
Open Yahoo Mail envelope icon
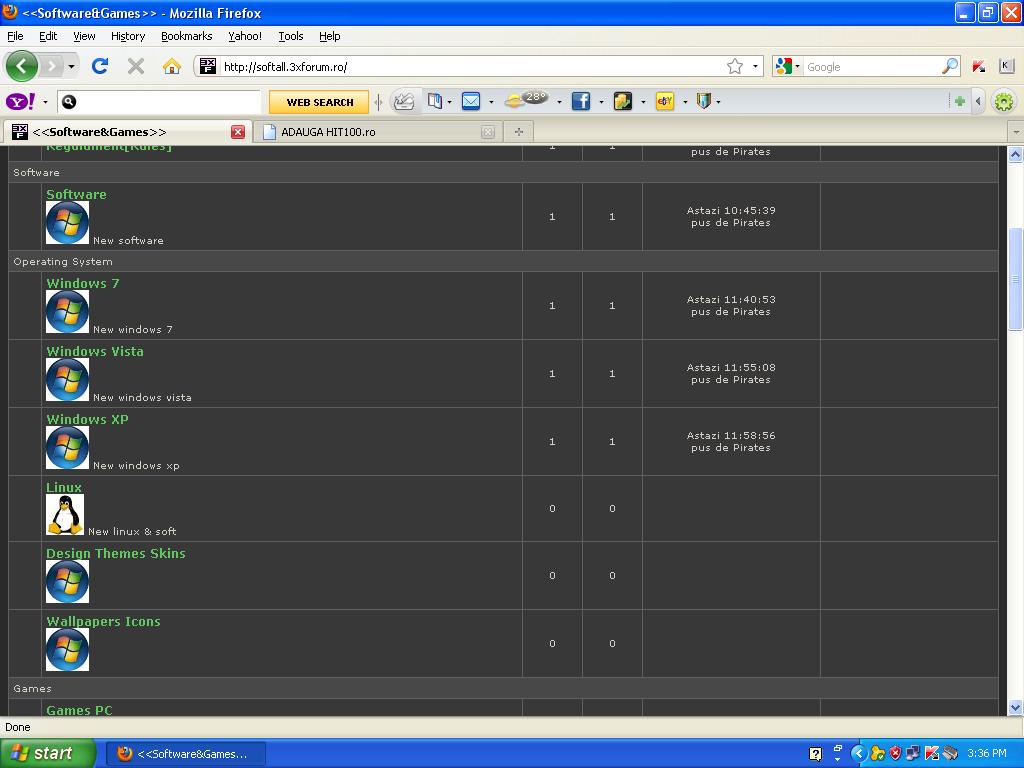click(x=471, y=101)
